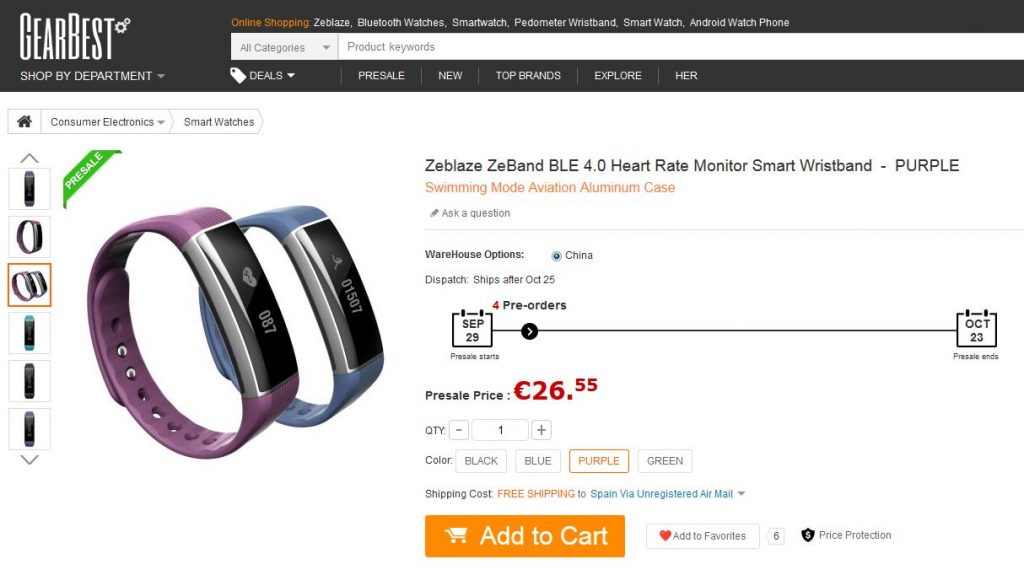The image size is (1024, 575).
Task: Select the BLUE color swatch option
Action: tap(538, 461)
